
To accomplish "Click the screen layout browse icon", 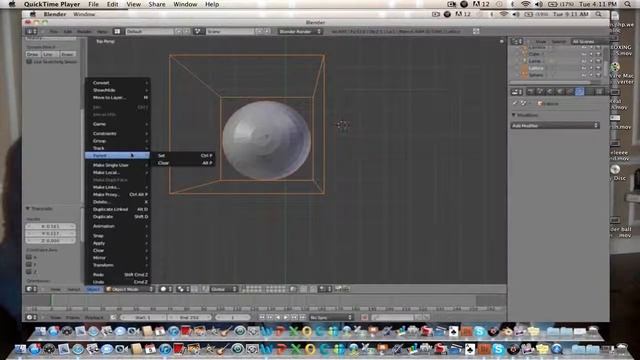I will coord(117,31).
